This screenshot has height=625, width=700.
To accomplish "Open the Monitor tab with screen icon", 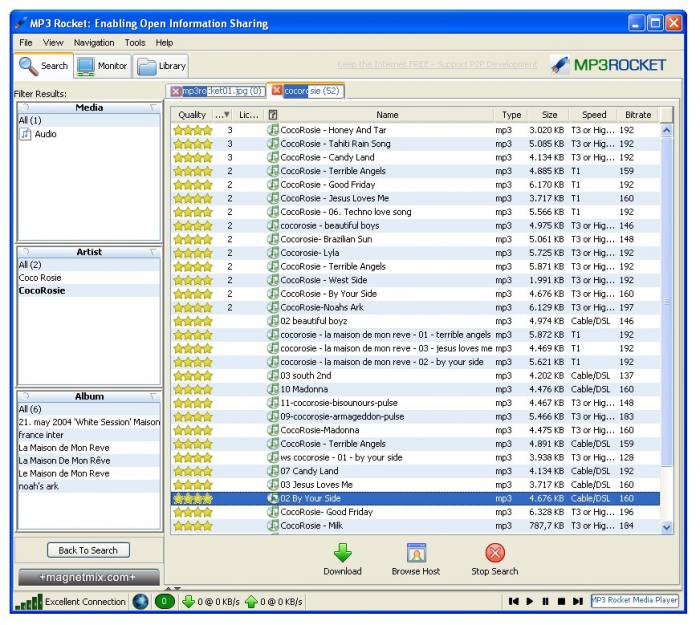I will pos(103,66).
